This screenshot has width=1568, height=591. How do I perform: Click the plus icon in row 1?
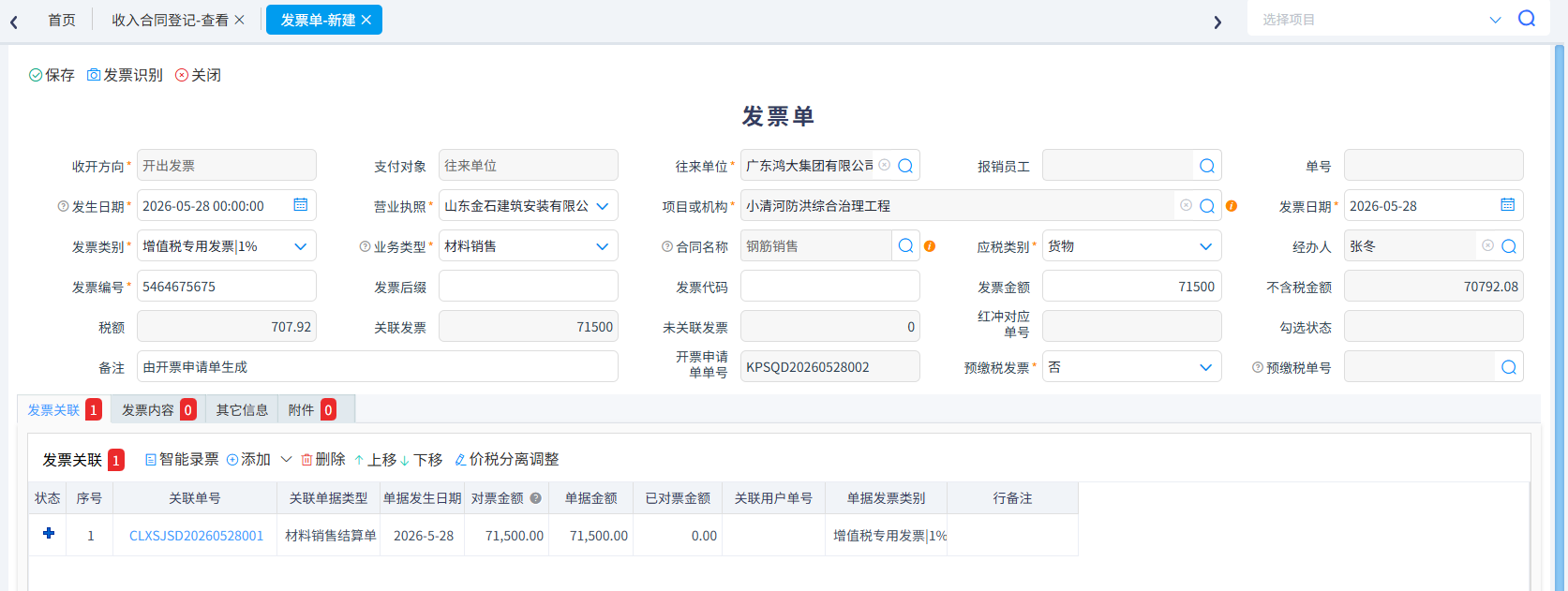49,533
